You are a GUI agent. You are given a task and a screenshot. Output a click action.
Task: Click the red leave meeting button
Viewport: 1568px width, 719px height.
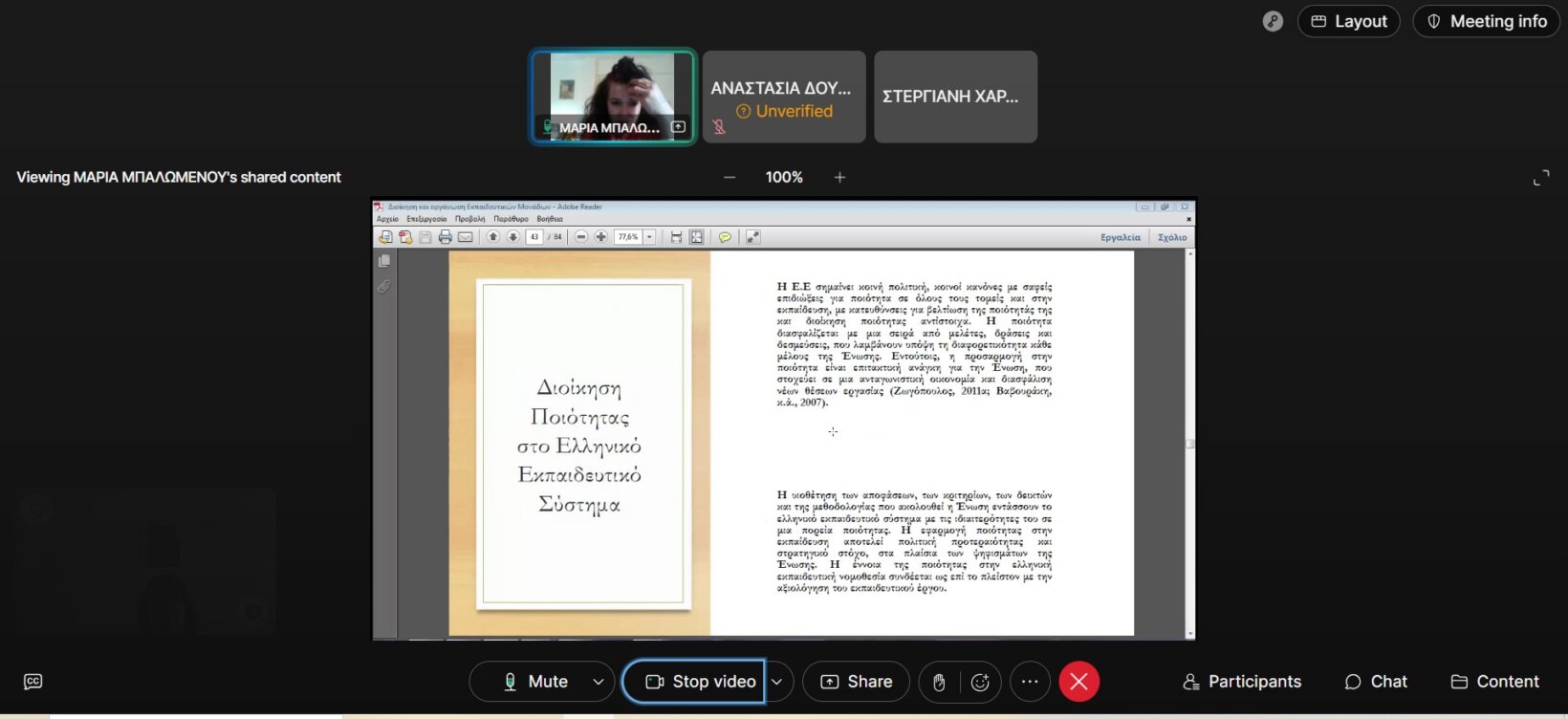(x=1078, y=682)
